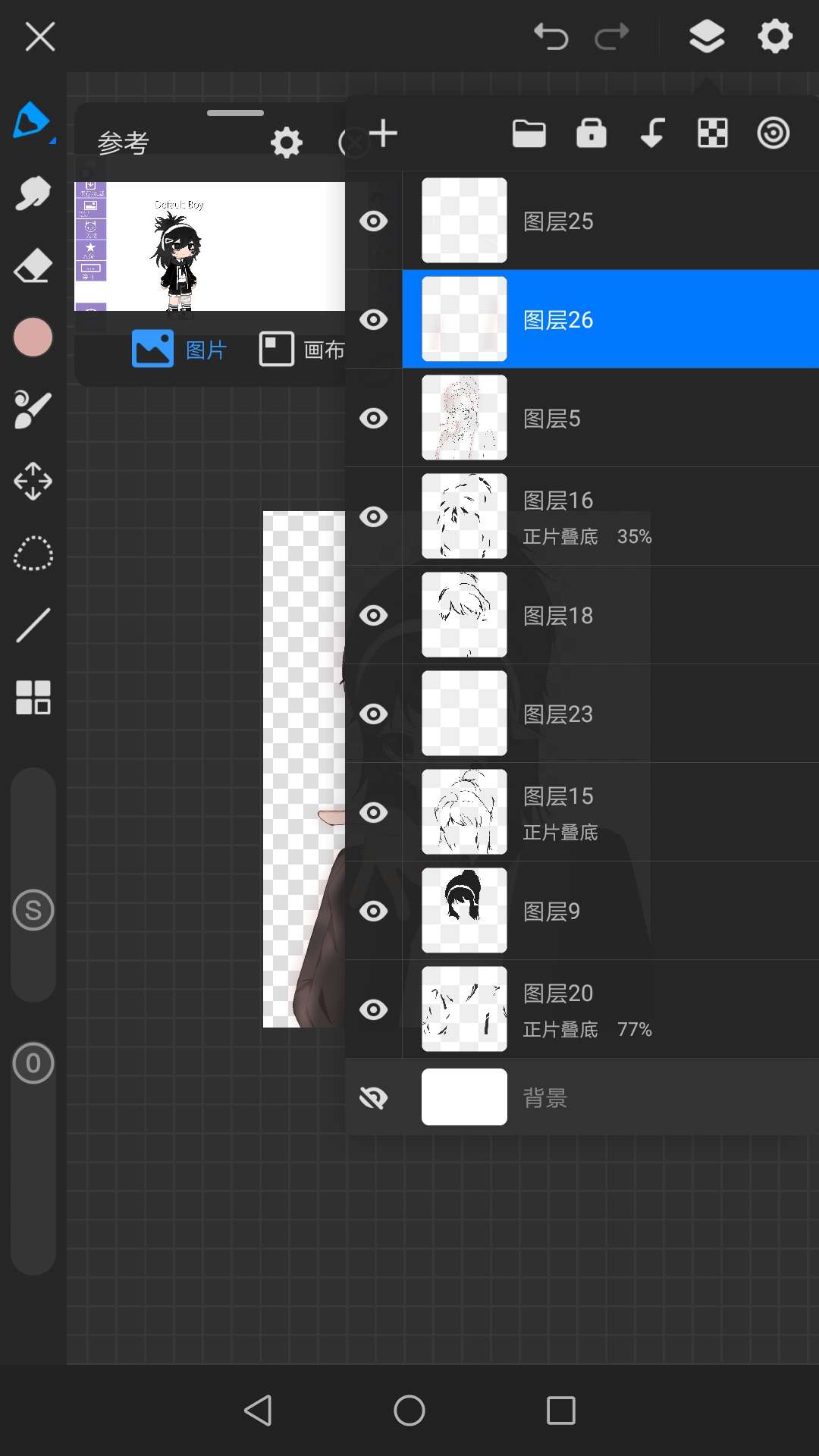
Task: Open the layers panel from top bar
Action: coord(706,36)
